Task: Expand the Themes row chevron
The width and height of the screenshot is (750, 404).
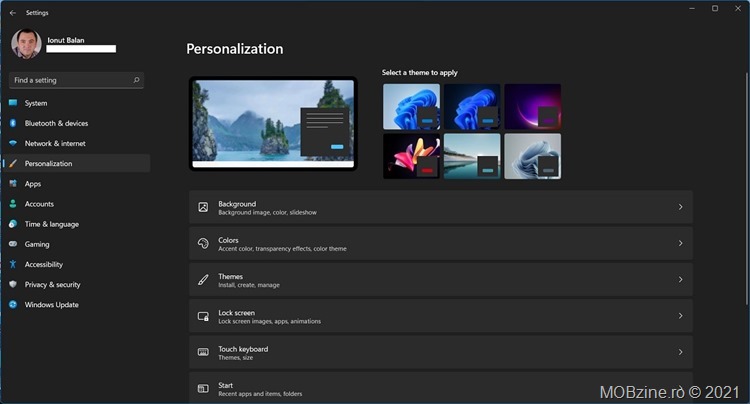Action: point(680,280)
